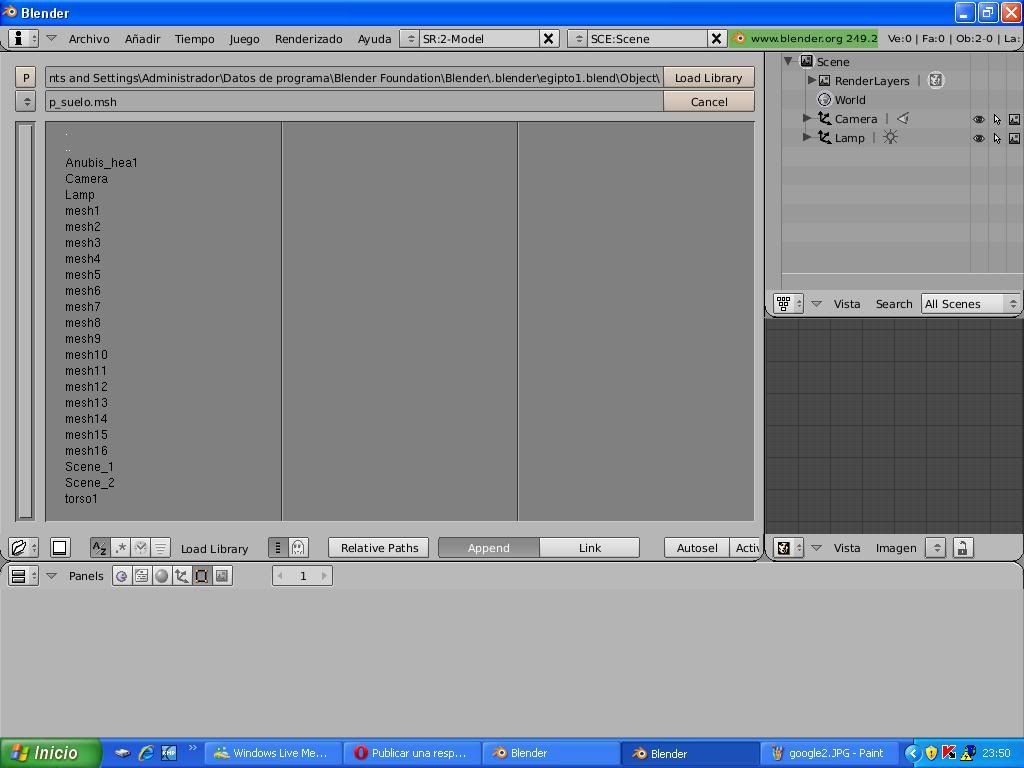Decrease the frame number with left arrow
This screenshot has width=1024, height=768.
(x=280, y=575)
